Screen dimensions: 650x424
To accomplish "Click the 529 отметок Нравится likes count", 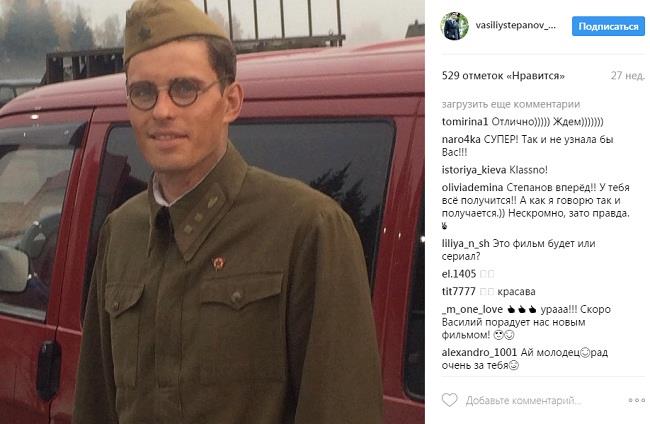I will pyautogui.click(x=503, y=76).
